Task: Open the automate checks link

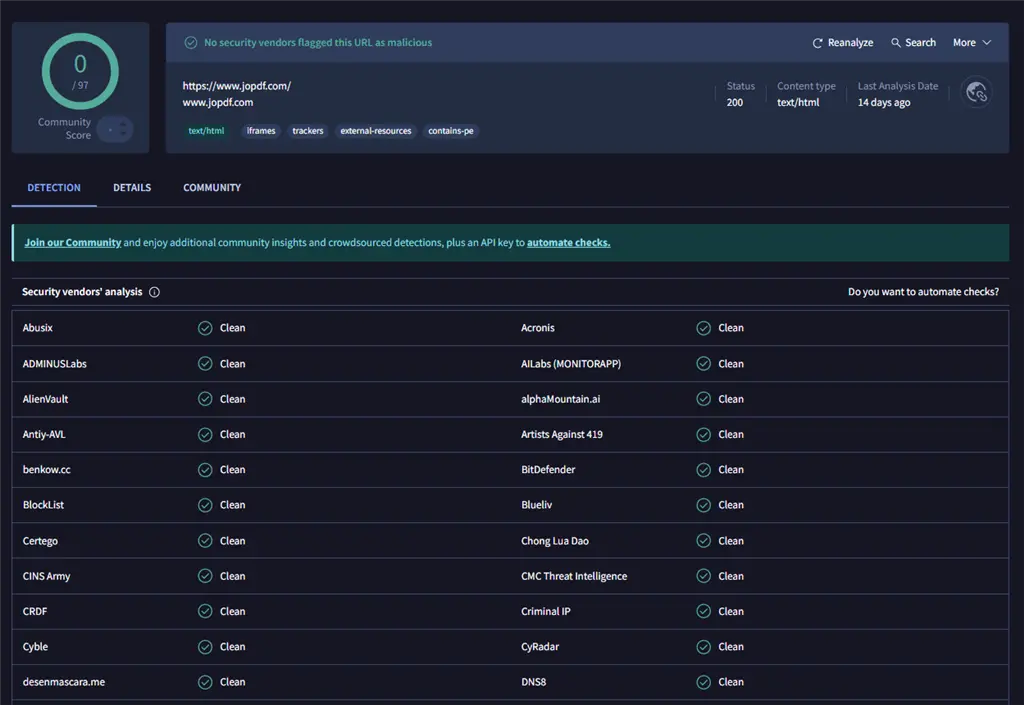Action: point(568,243)
